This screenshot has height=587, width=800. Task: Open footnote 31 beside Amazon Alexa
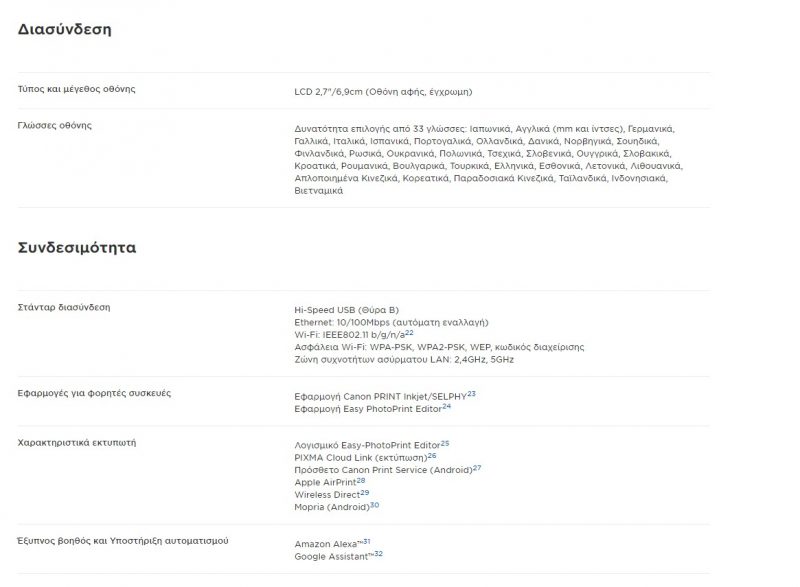[367, 542]
